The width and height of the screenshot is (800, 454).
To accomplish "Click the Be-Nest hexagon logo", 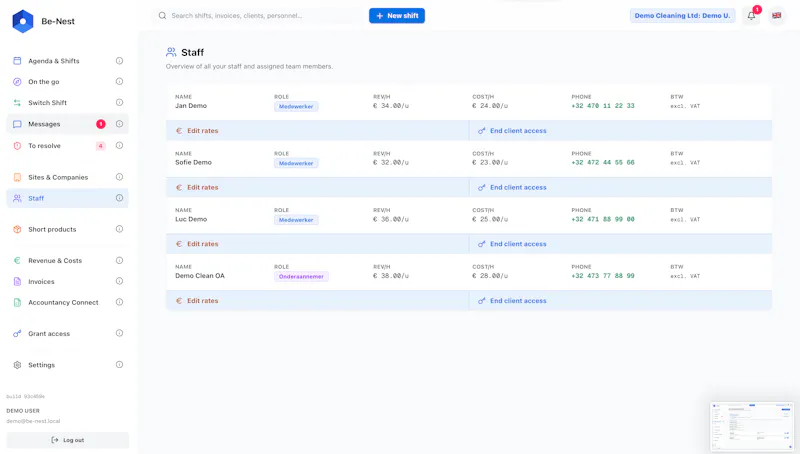I will [23, 21].
